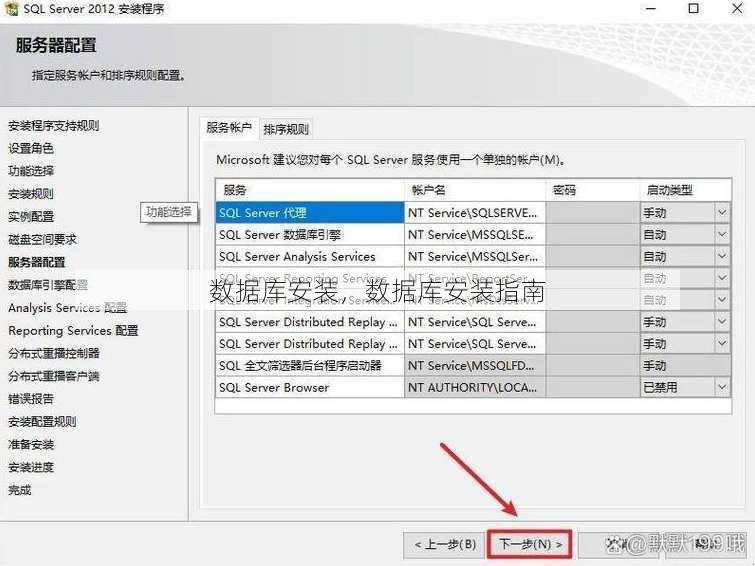Open startup type dropdown for SQL Server 代理
Screen dimensions: 755x566
(722, 212)
